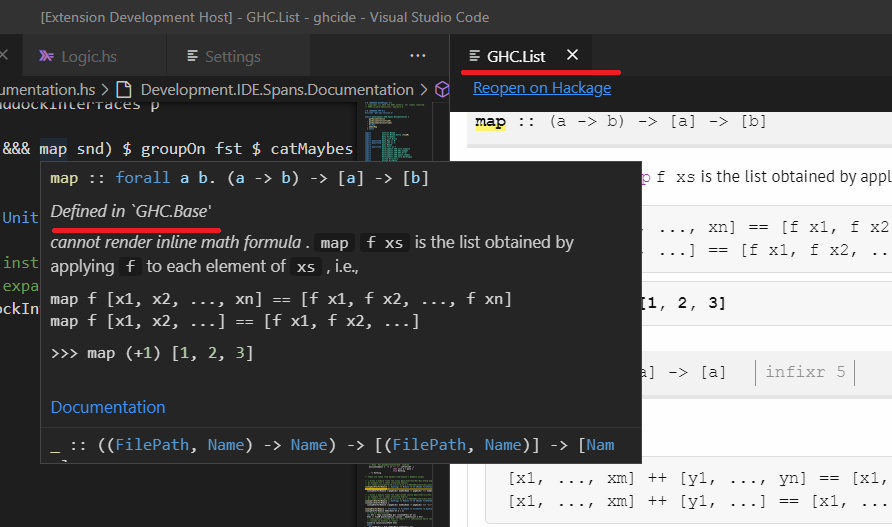
Task: Close the cut-off tab at far left
Action: (4, 55)
